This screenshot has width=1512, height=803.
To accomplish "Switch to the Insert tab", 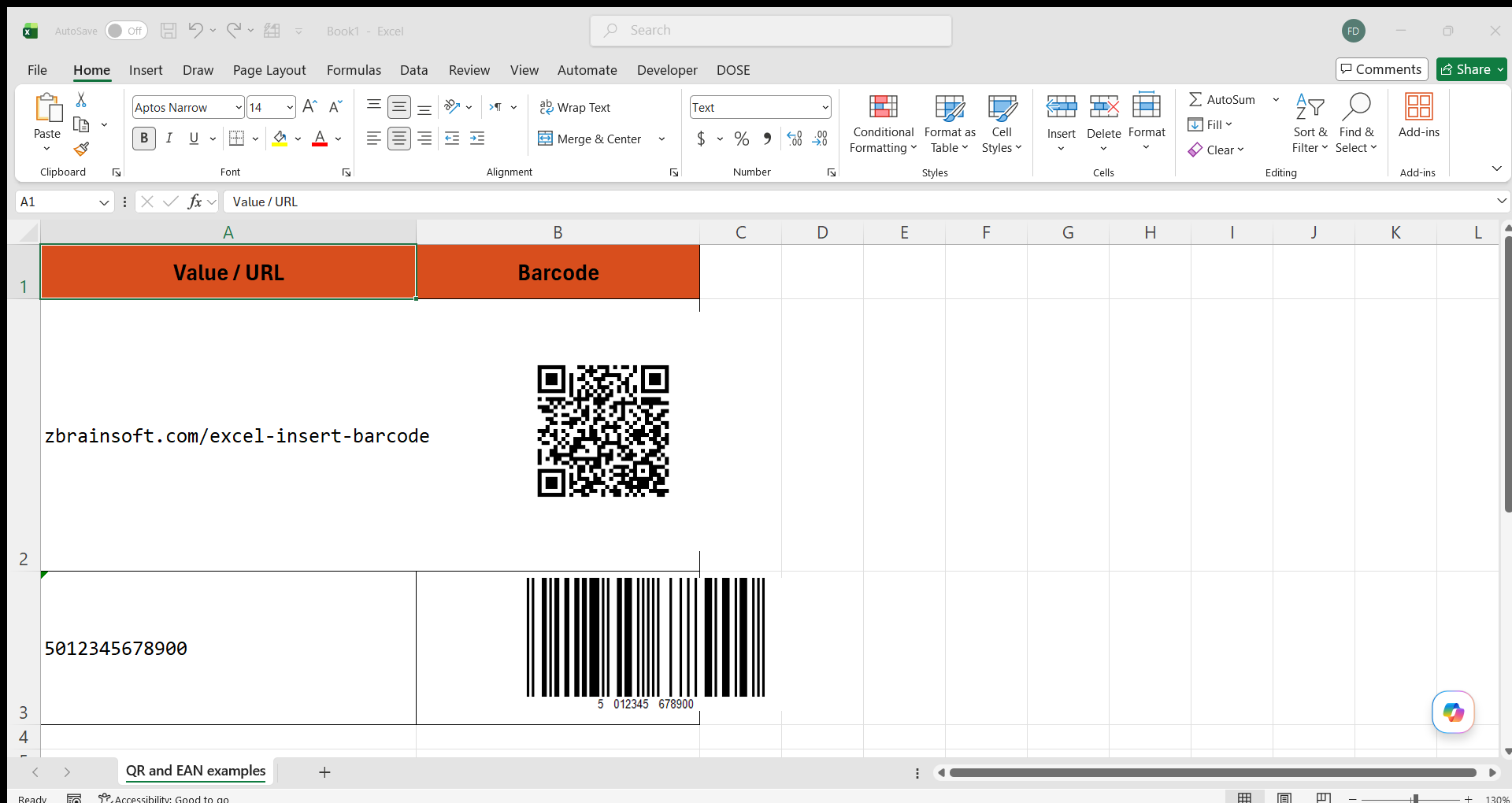I will point(146,70).
